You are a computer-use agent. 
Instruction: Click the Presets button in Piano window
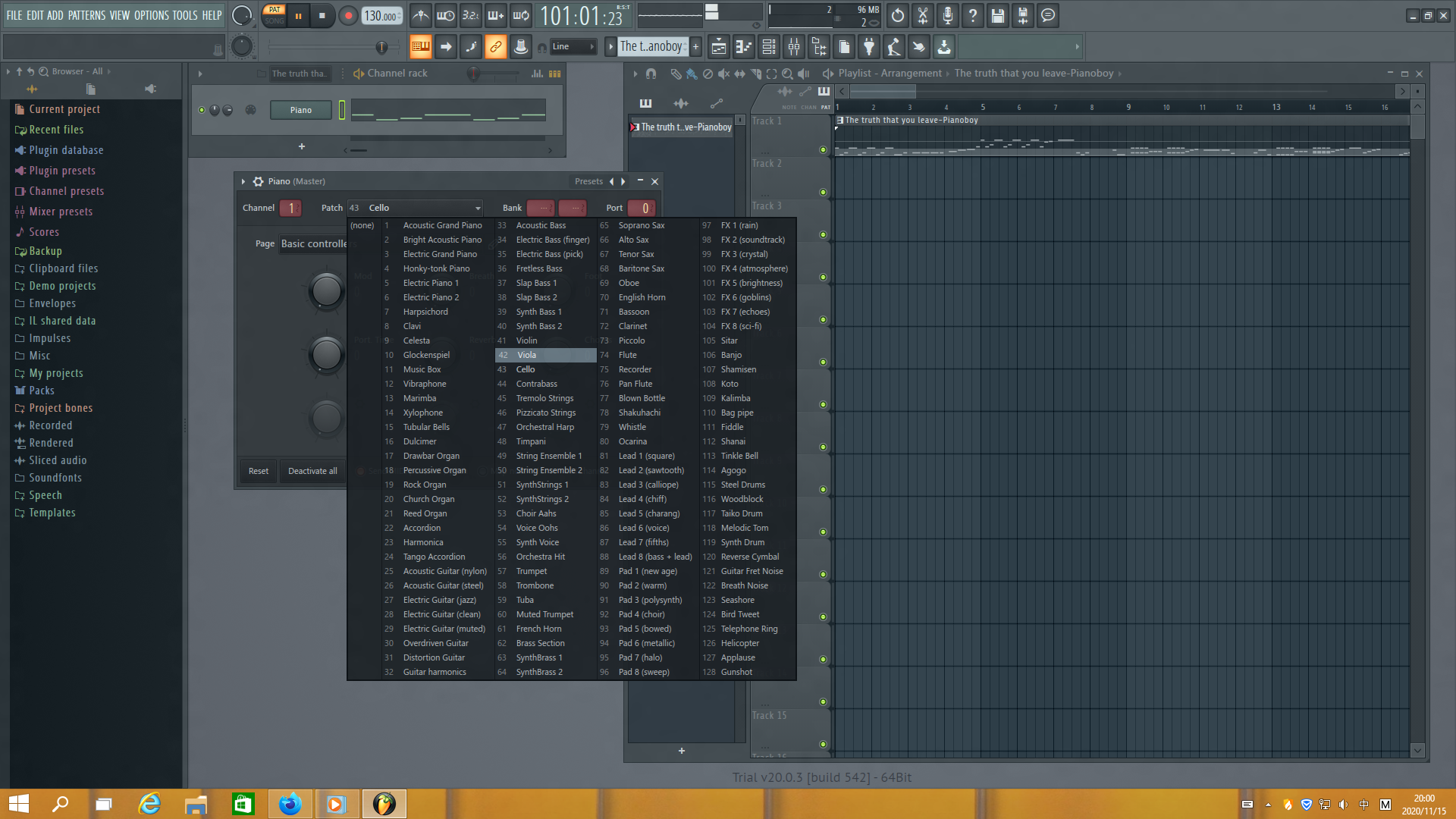(588, 181)
